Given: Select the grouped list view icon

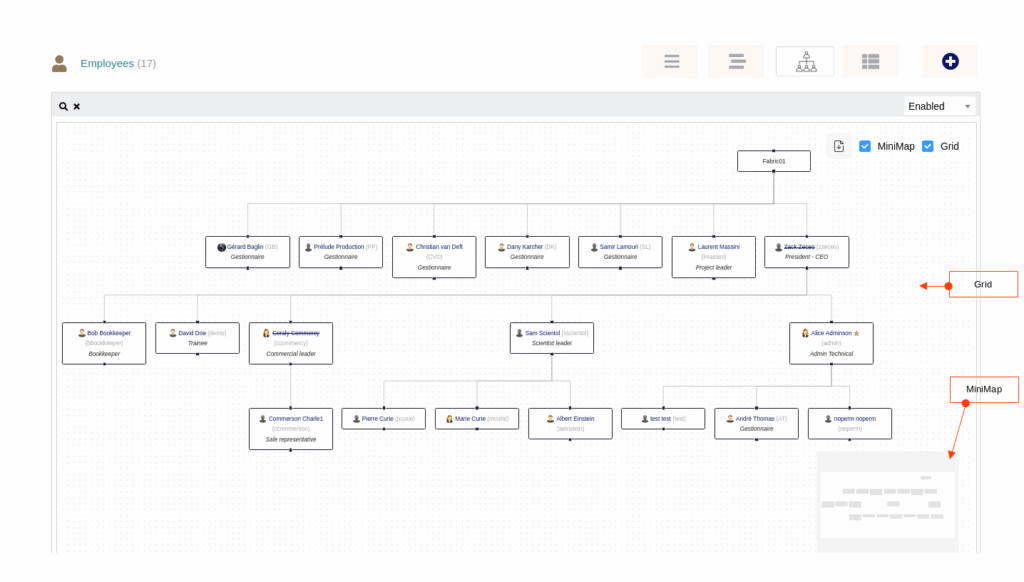Looking at the screenshot, I should (736, 61).
